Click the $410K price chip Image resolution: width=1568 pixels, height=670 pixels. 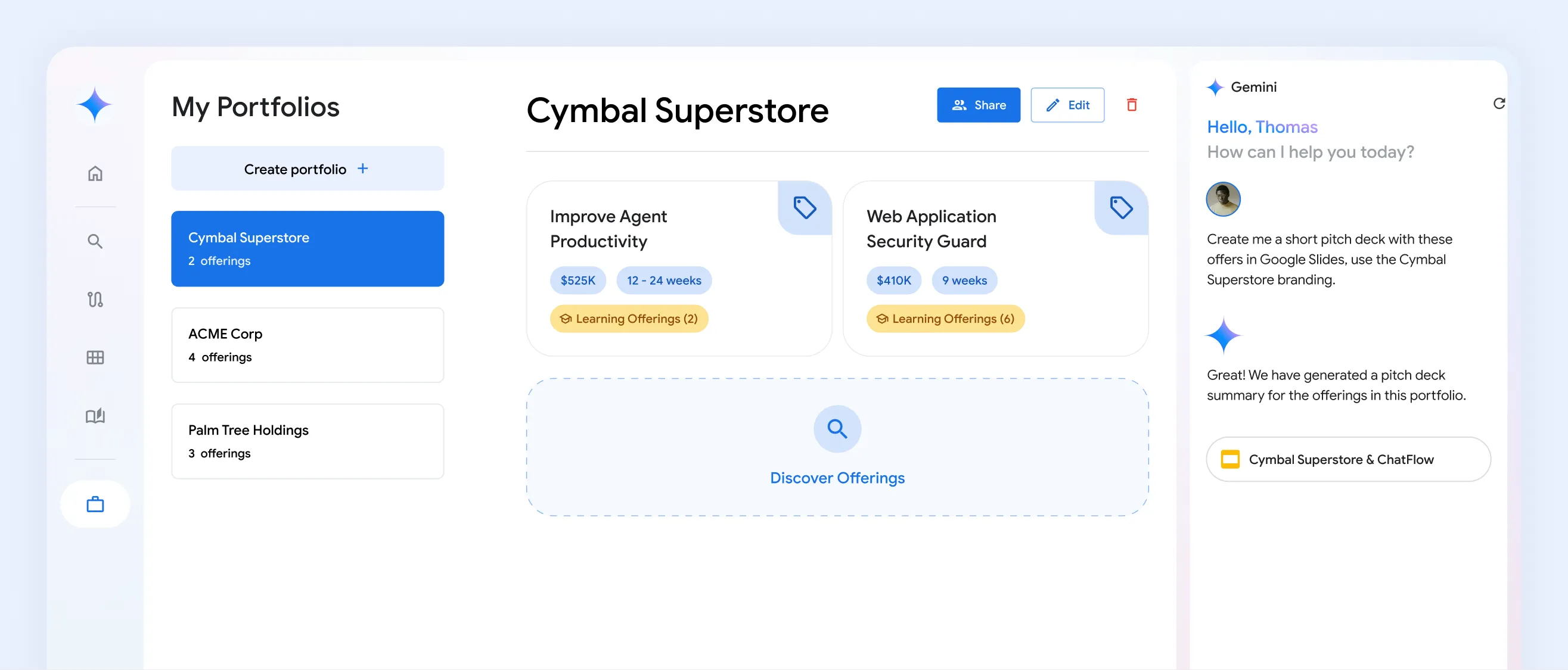pos(893,280)
